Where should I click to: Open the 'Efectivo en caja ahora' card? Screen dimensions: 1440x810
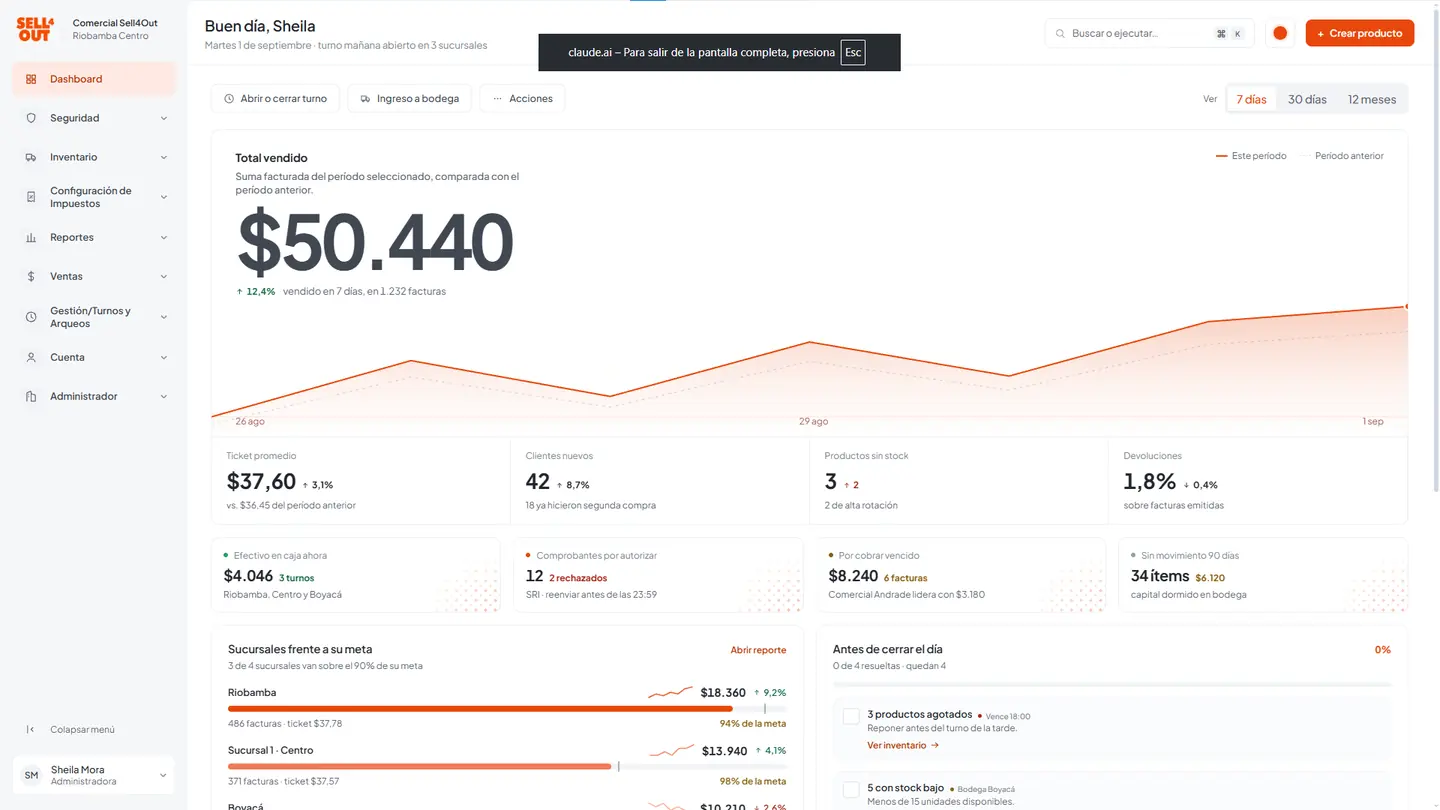pos(355,575)
